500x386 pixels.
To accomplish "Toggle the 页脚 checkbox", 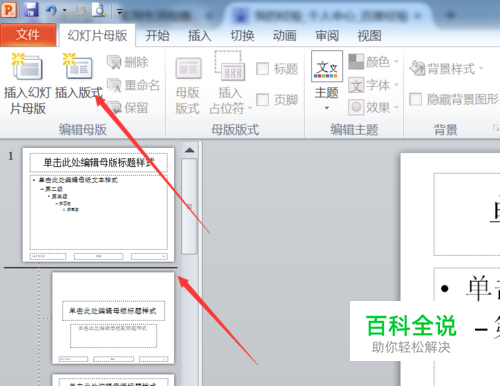I will click(263, 100).
